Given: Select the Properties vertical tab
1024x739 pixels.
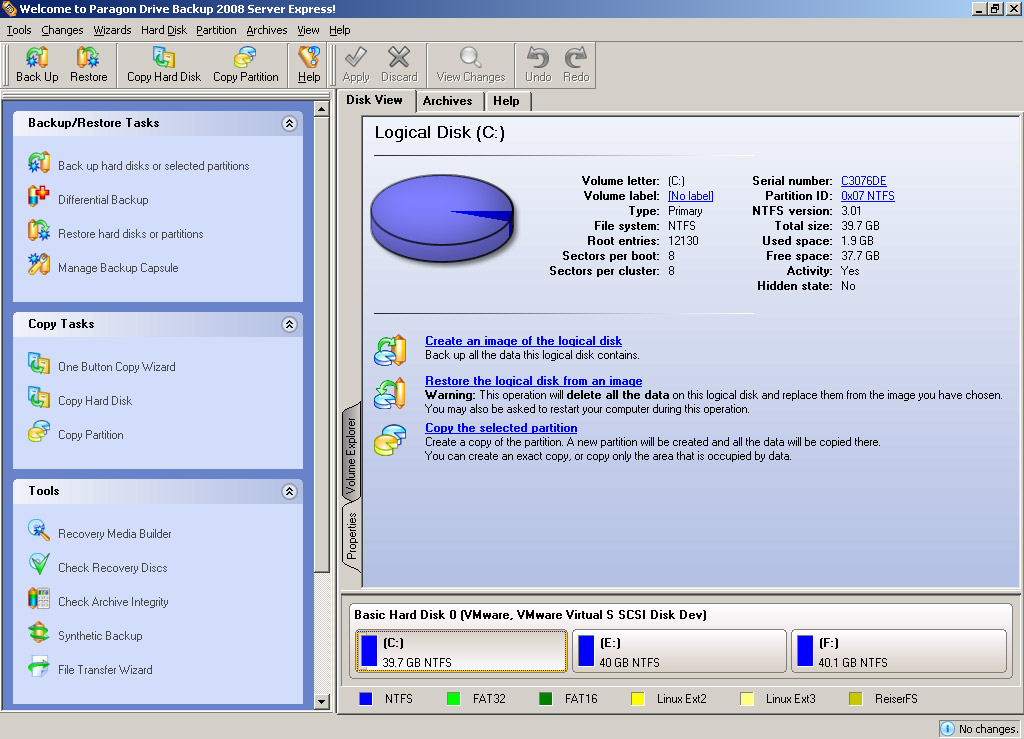Looking at the screenshot, I should pos(352,536).
